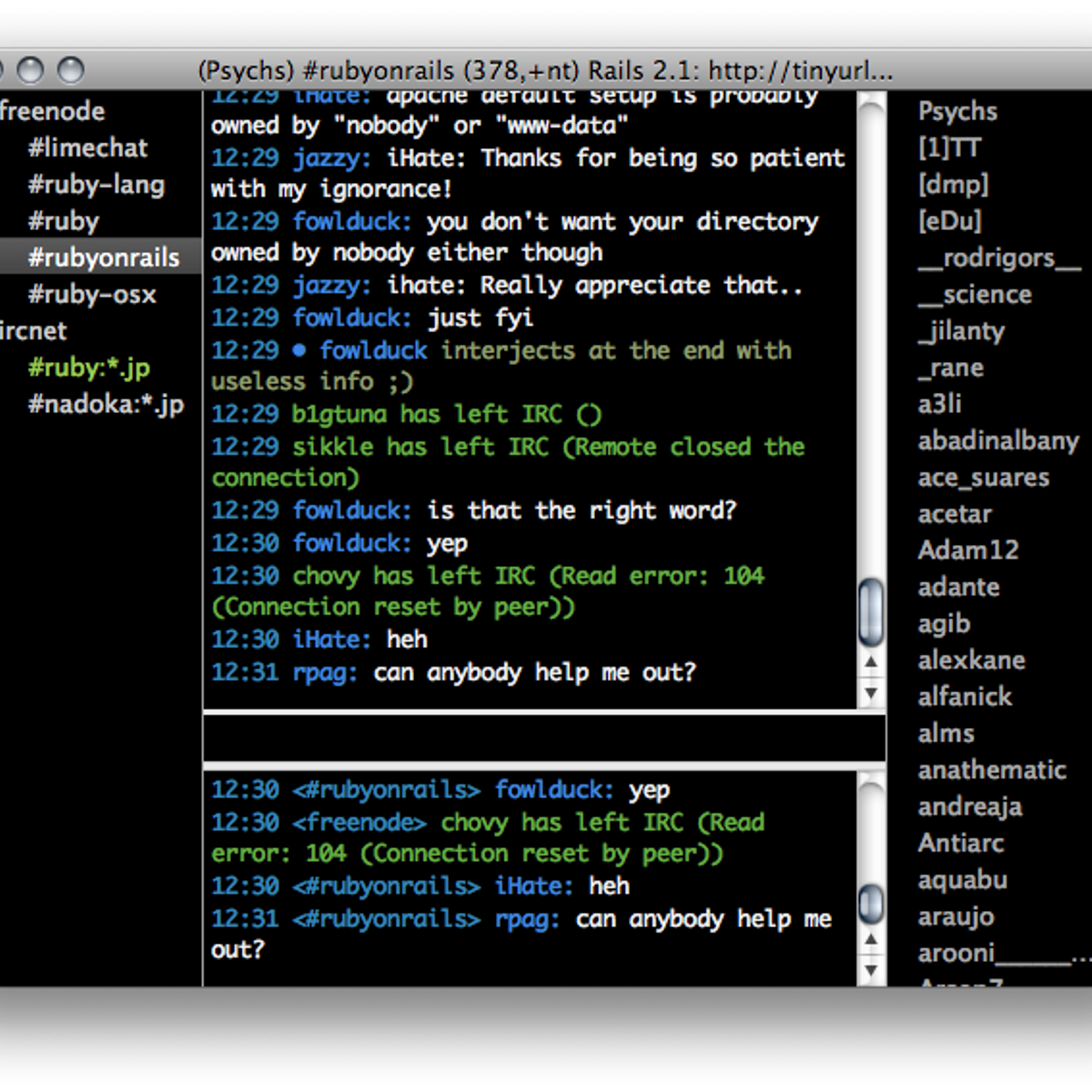Viewport: 1092px width, 1092px height.
Task: Click inside the message input field
Action: pos(543,738)
